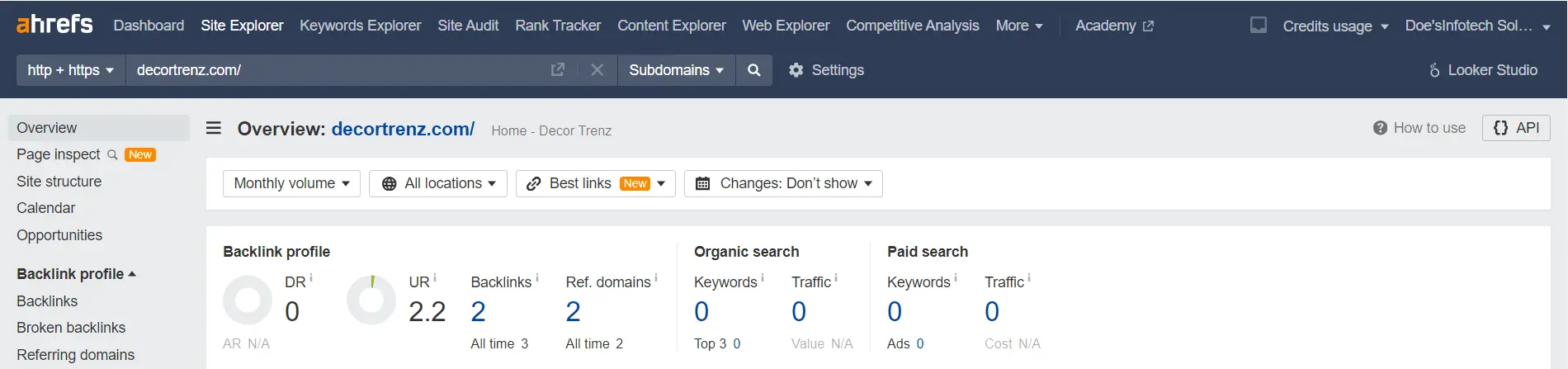Click Organic Keywords value 0
The image size is (1568, 369).
(x=701, y=311)
